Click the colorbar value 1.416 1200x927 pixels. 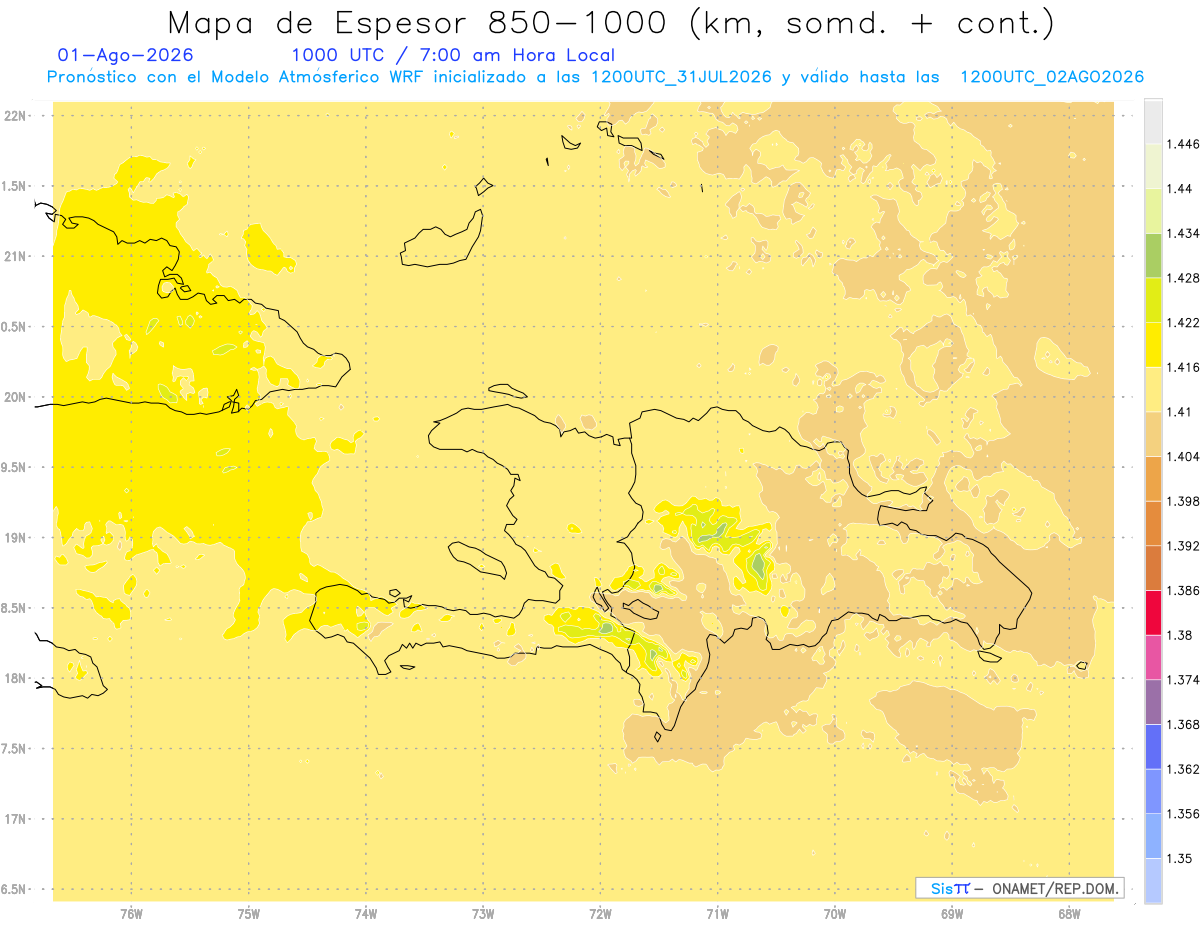pyautogui.click(x=1185, y=367)
